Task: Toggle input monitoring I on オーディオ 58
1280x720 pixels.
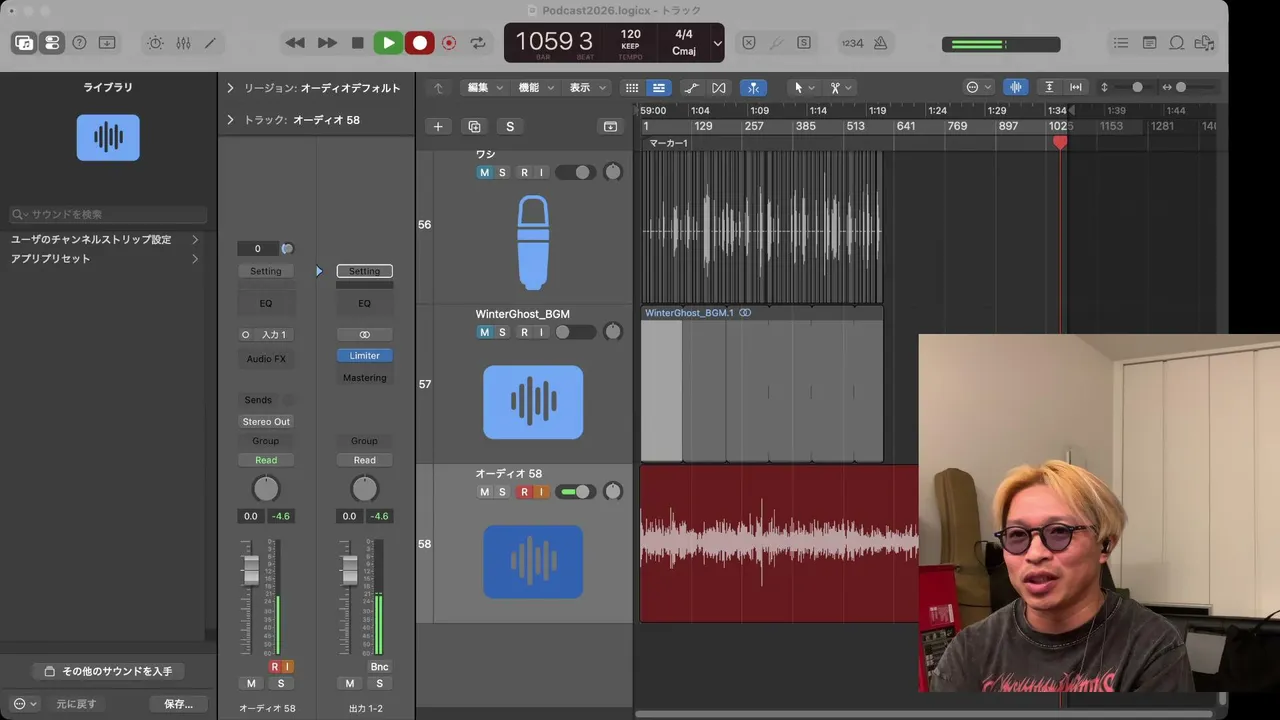Action: 541,492
